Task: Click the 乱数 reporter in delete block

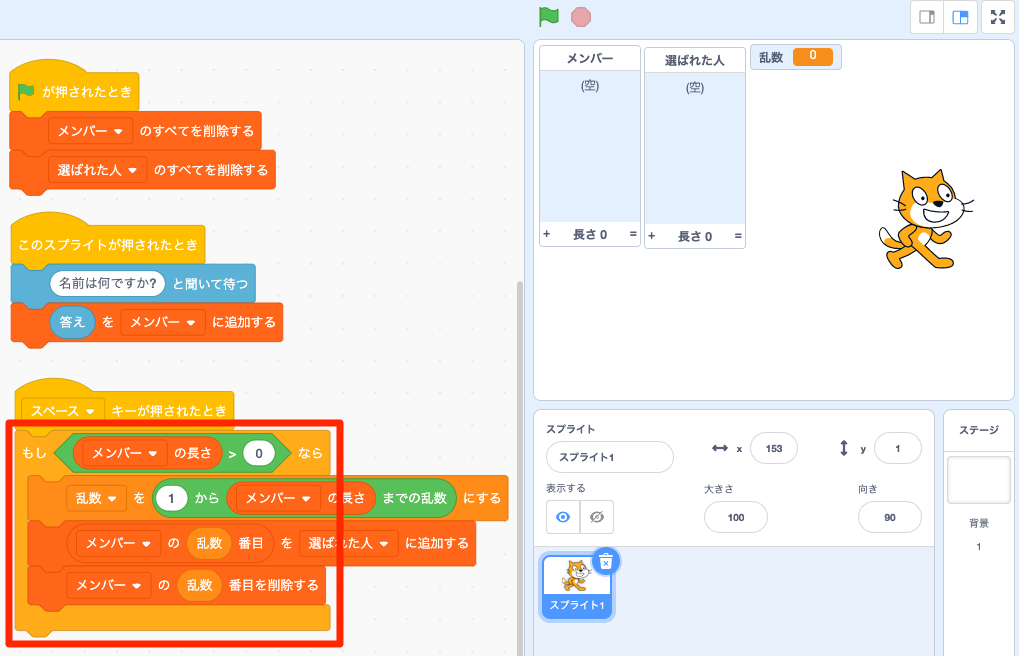Action: (x=200, y=585)
